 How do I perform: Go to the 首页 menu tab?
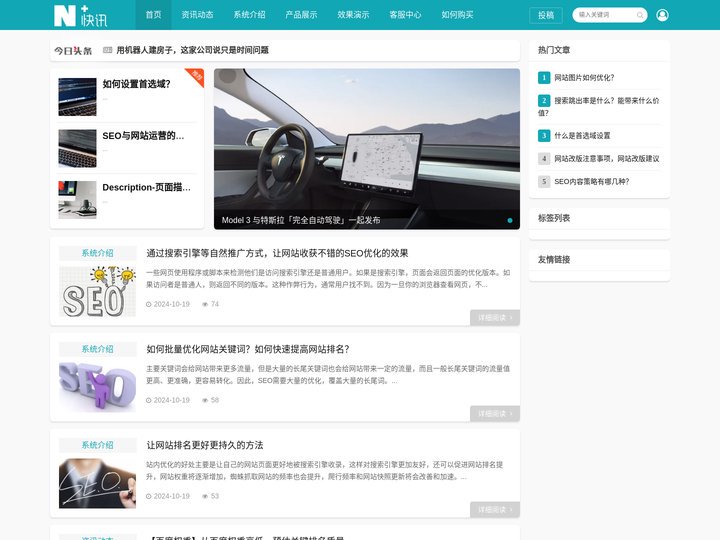pyautogui.click(x=153, y=15)
